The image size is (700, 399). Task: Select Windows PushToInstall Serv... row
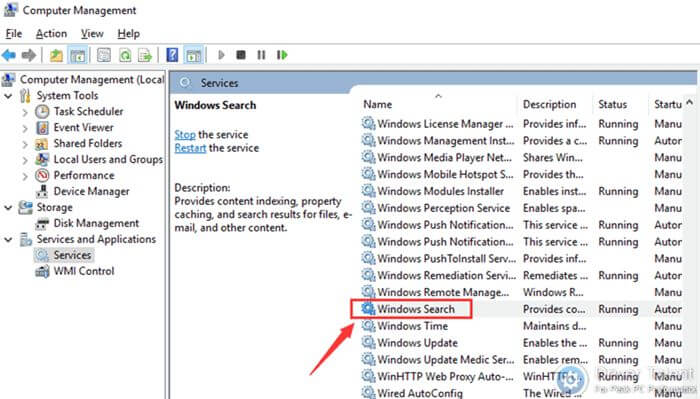point(521,258)
